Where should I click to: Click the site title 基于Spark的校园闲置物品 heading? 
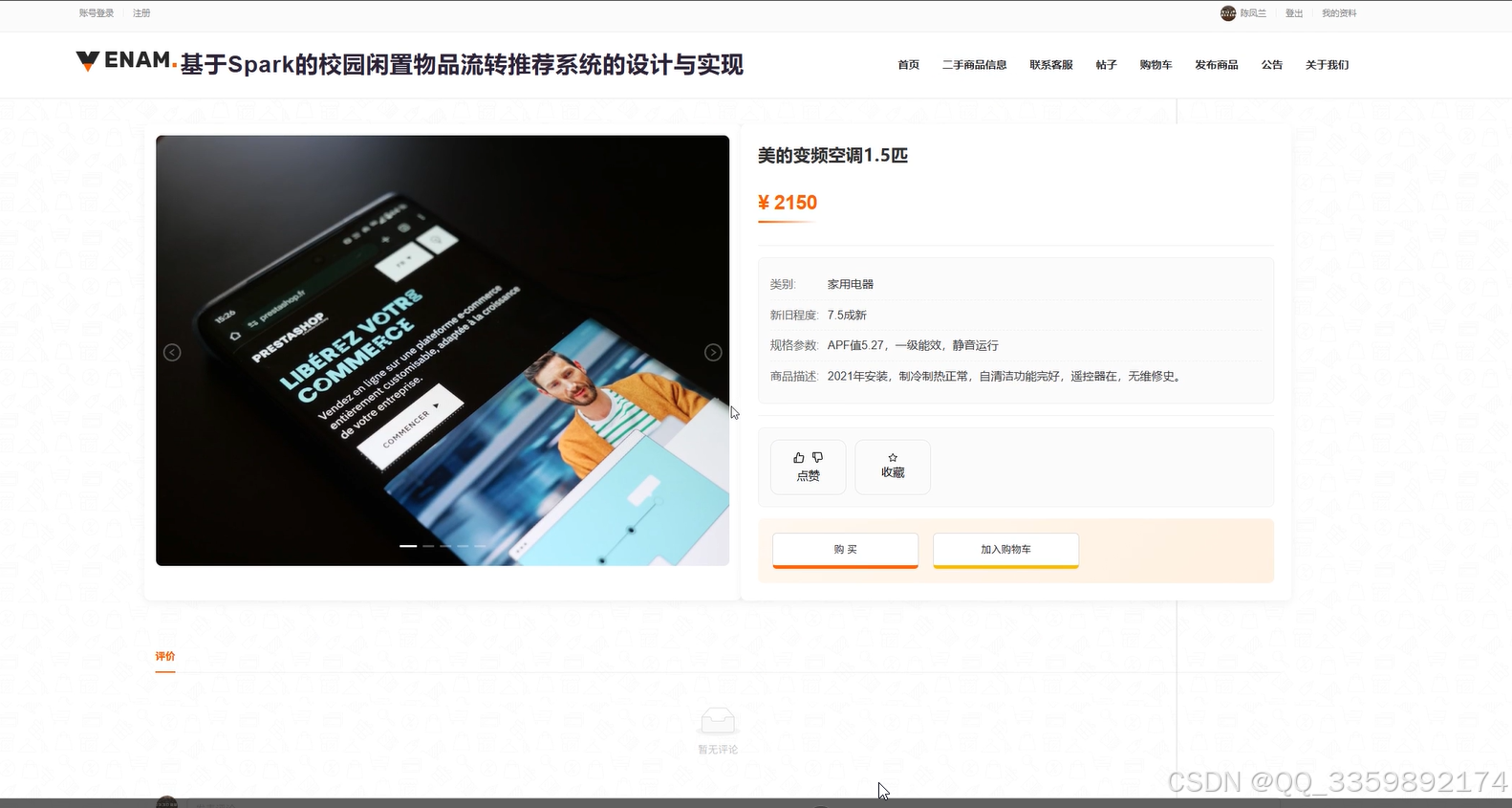click(x=462, y=65)
